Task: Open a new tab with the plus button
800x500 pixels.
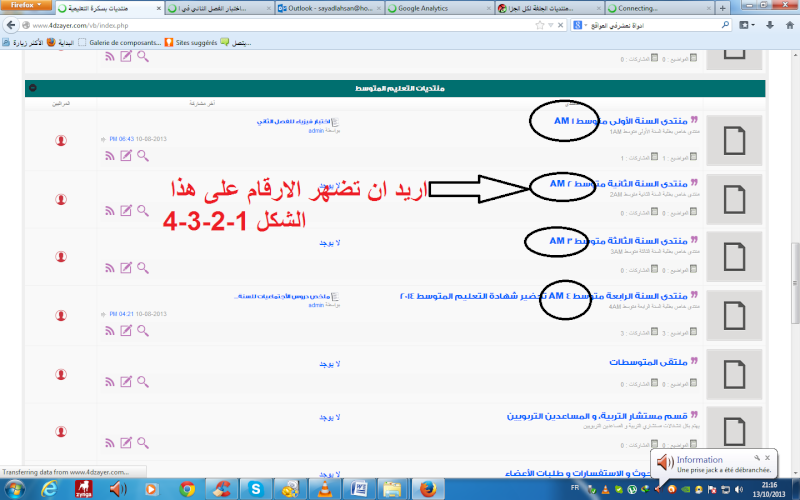Action: click(722, 8)
